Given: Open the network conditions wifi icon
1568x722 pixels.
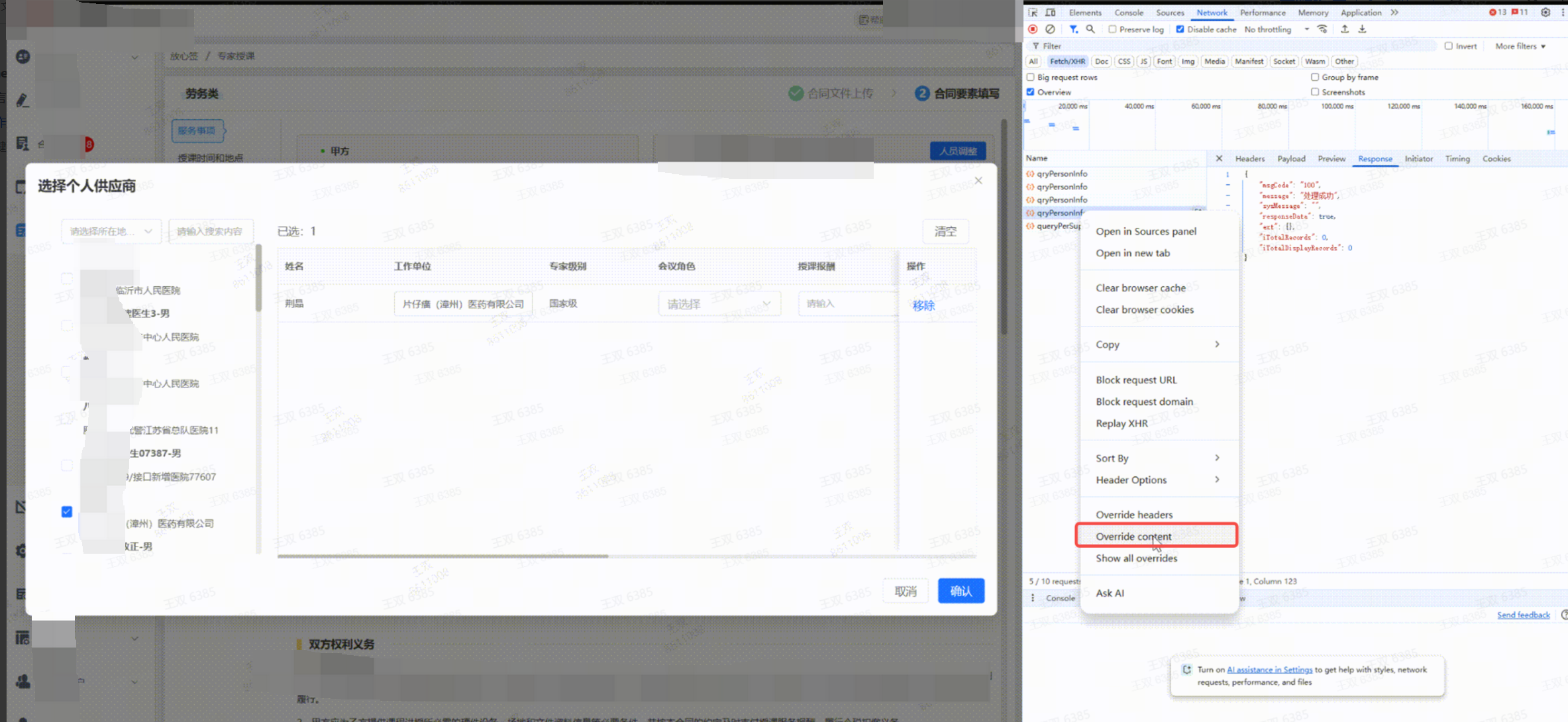Looking at the screenshot, I should (x=1322, y=29).
